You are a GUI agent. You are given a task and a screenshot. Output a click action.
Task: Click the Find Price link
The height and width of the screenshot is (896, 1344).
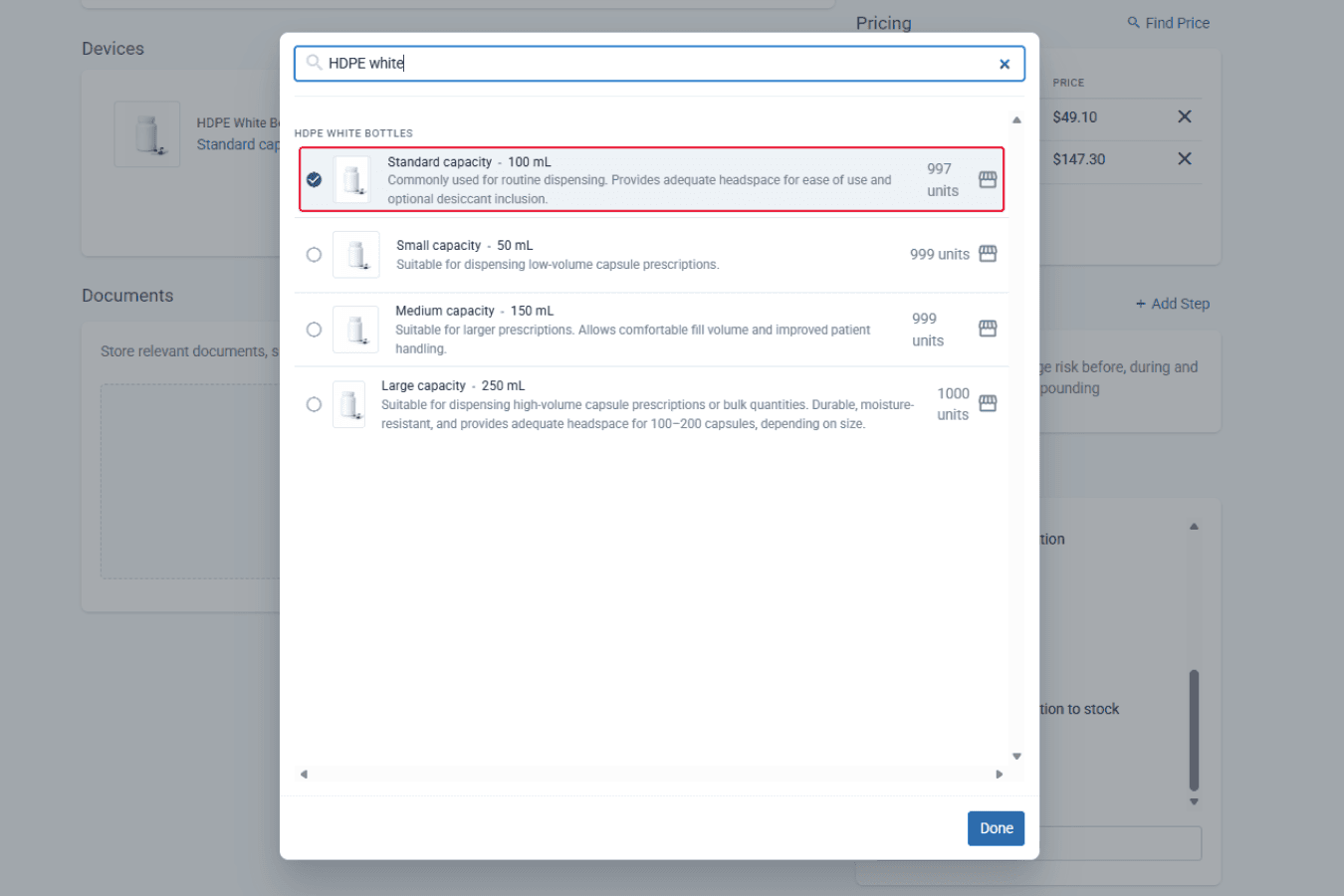1169,23
